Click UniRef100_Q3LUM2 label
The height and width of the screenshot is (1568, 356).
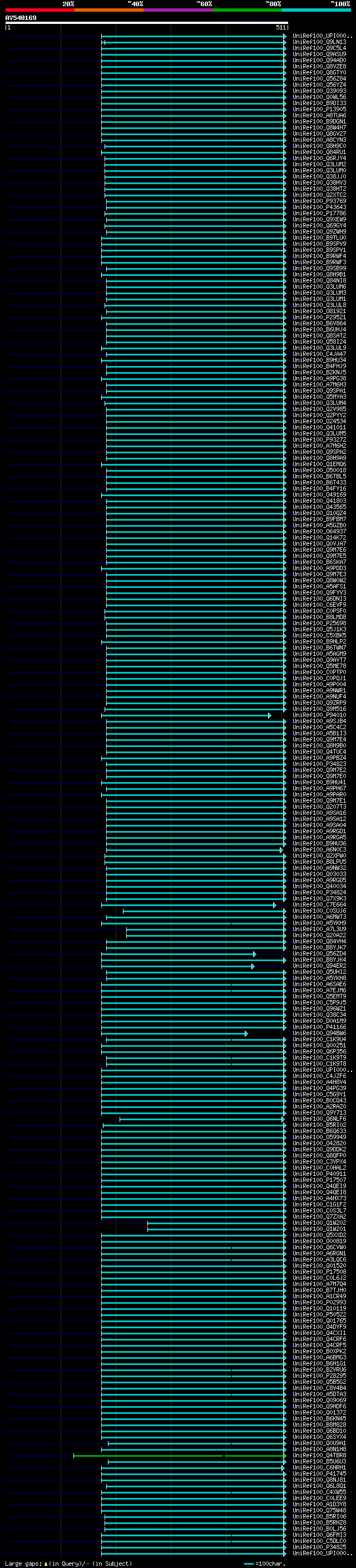(319, 164)
